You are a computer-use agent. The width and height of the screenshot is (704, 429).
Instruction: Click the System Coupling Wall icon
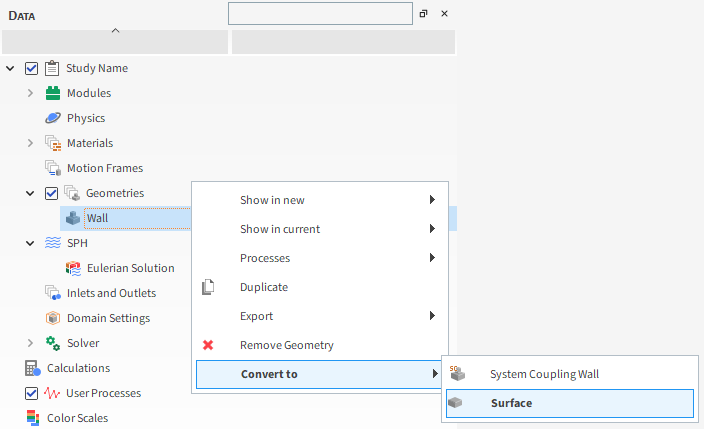coord(457,373)
